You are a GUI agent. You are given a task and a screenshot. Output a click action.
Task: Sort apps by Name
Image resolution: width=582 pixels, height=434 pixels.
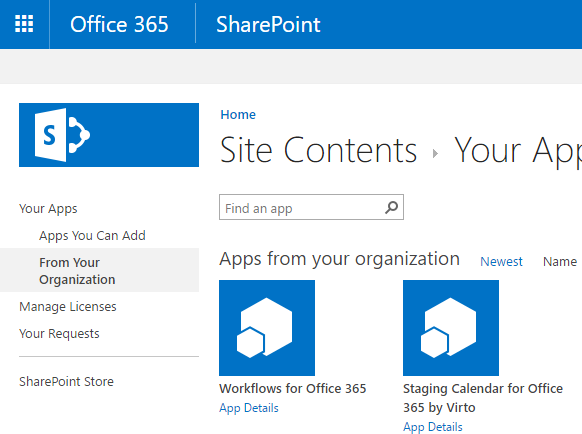[x=560, y=261]
